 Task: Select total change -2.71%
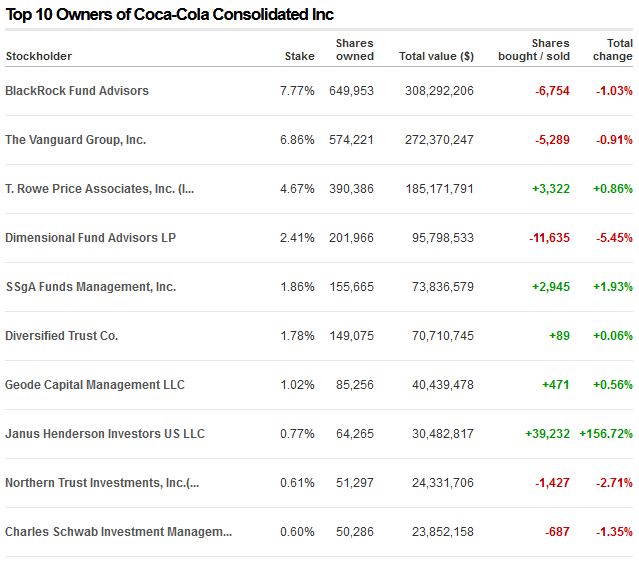(x=614, y=483)
